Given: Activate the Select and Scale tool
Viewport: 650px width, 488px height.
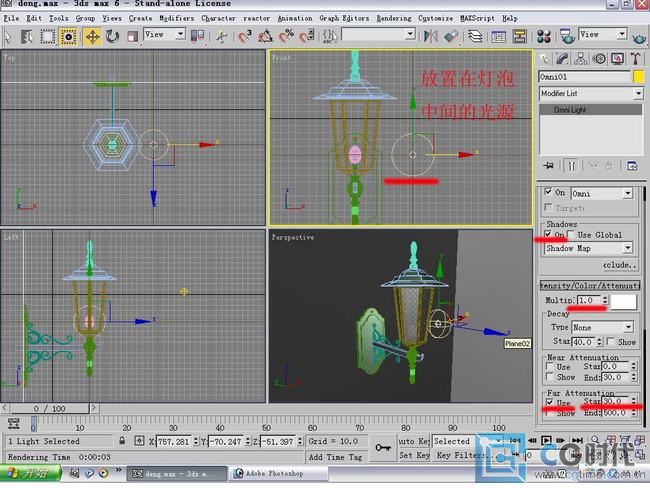Looking at the screenshot, I should tap(132, 36).
